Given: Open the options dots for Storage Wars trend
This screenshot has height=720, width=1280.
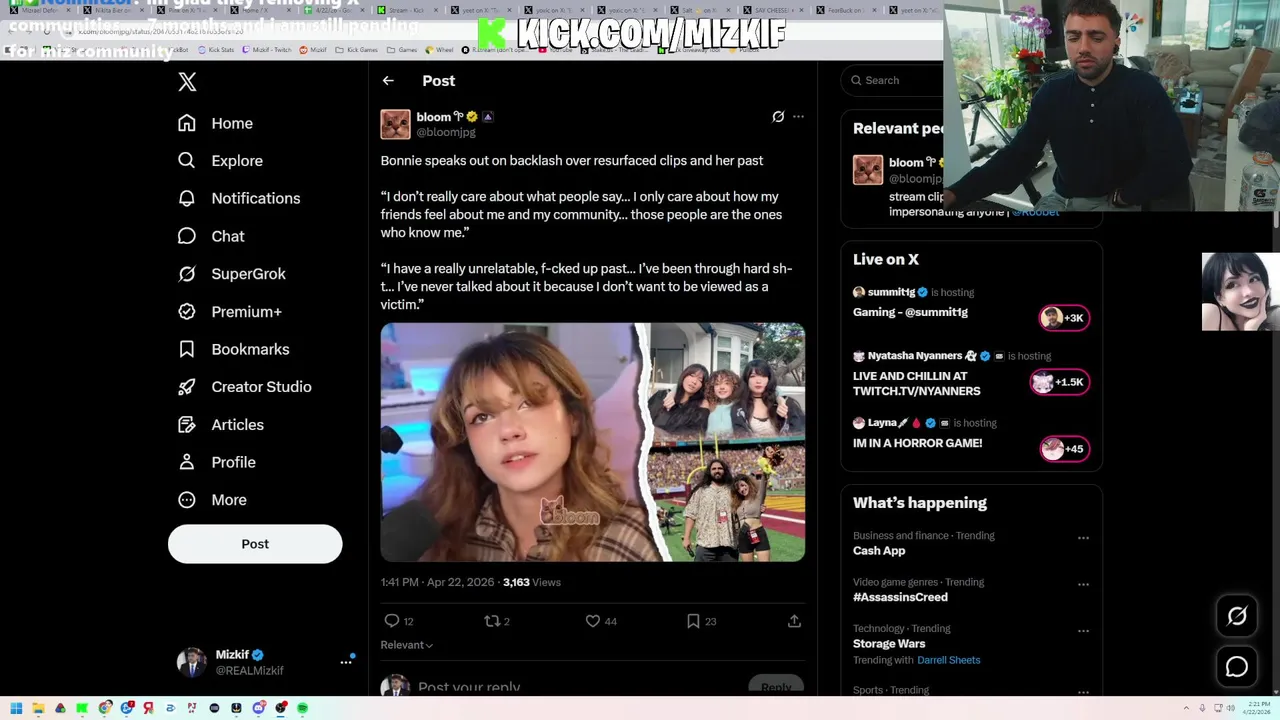Looking at the screenshot, I should (1083, 631).
